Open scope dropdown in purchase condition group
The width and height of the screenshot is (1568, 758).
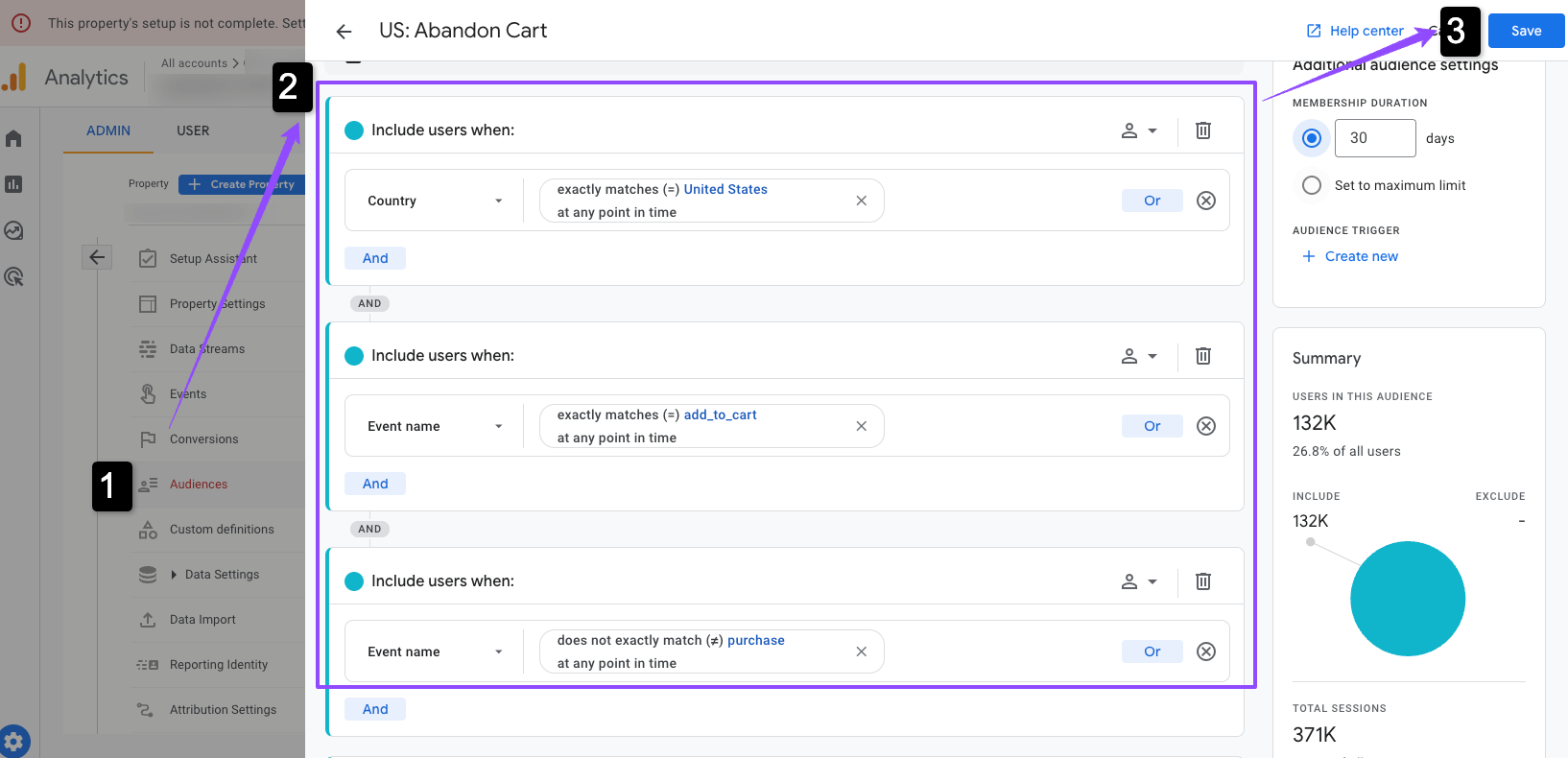pos(1139,581)
